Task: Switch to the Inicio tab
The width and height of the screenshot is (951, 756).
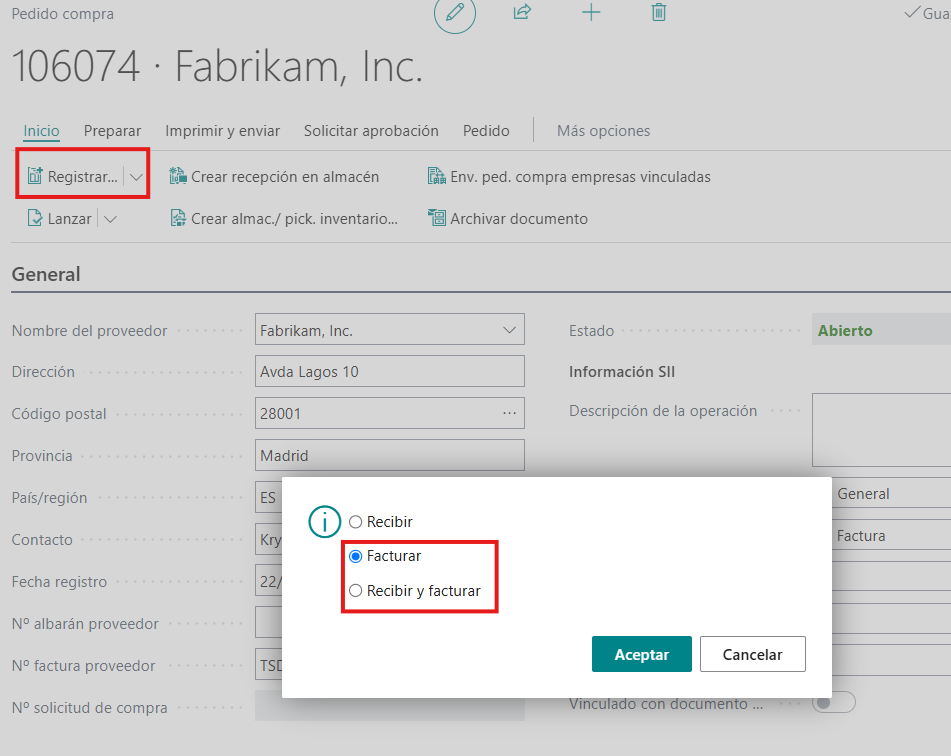Action: click(x=41, y=131)
